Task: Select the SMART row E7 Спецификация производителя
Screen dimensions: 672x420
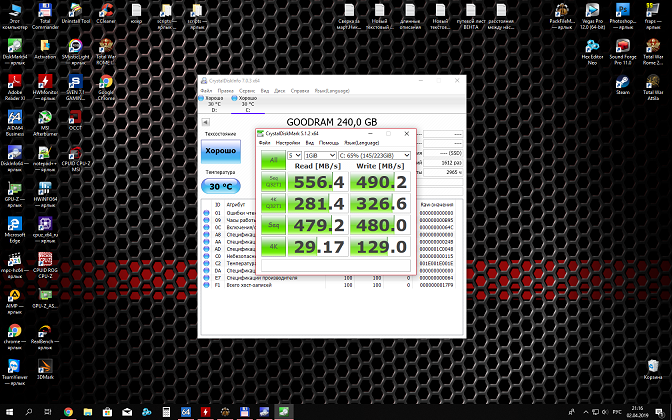Action: [x=332, y=278]
